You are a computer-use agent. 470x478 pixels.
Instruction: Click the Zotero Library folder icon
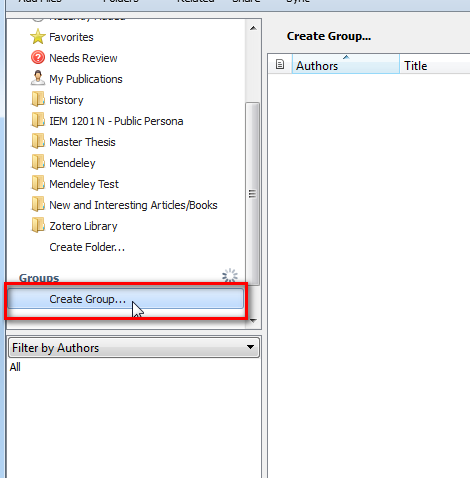[x=38, y=225]
